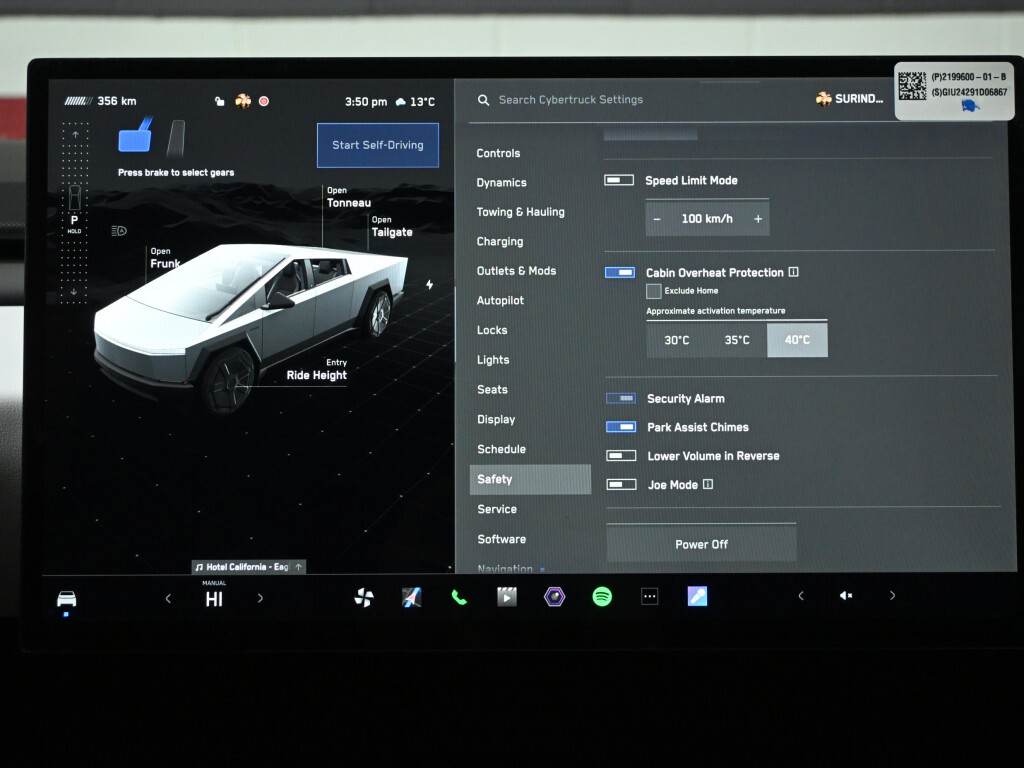Open the Navigation map app icon
The height and width of the screenshot is (768, 1024).
(411, 597)
